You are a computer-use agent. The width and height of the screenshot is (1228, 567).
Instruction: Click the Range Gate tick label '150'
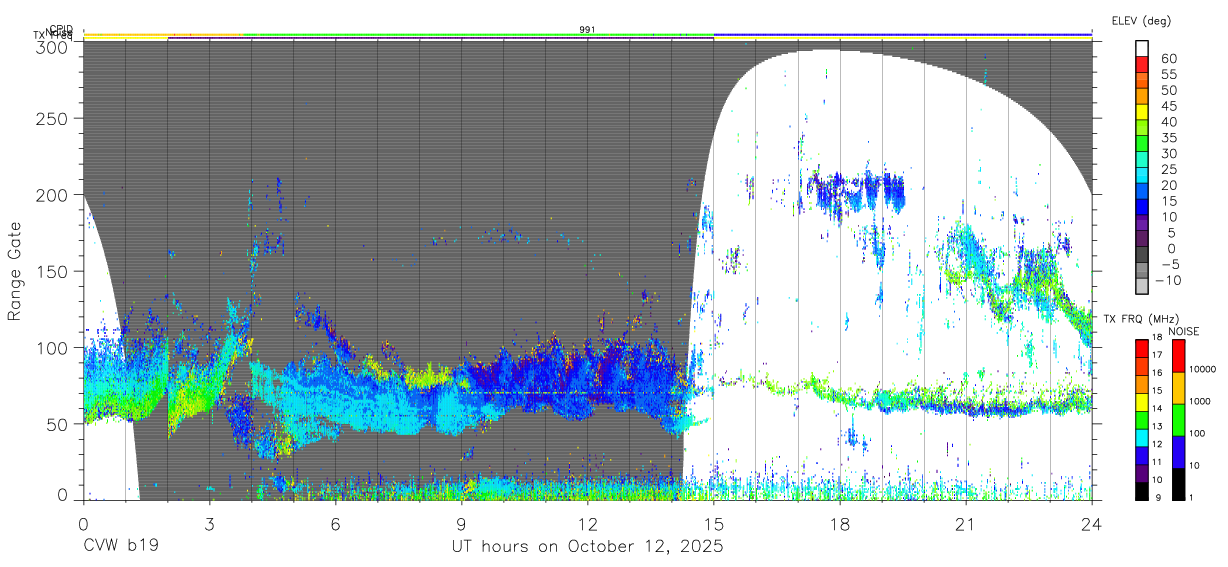[x=53, y=271]
